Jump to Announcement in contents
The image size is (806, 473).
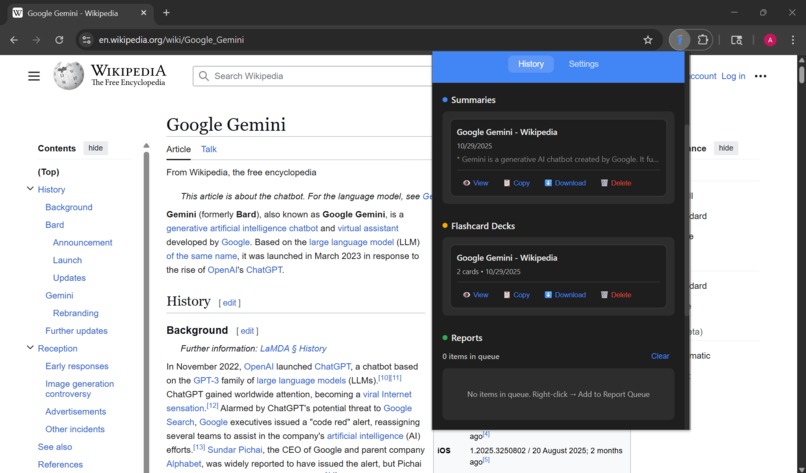pos(82,242)
